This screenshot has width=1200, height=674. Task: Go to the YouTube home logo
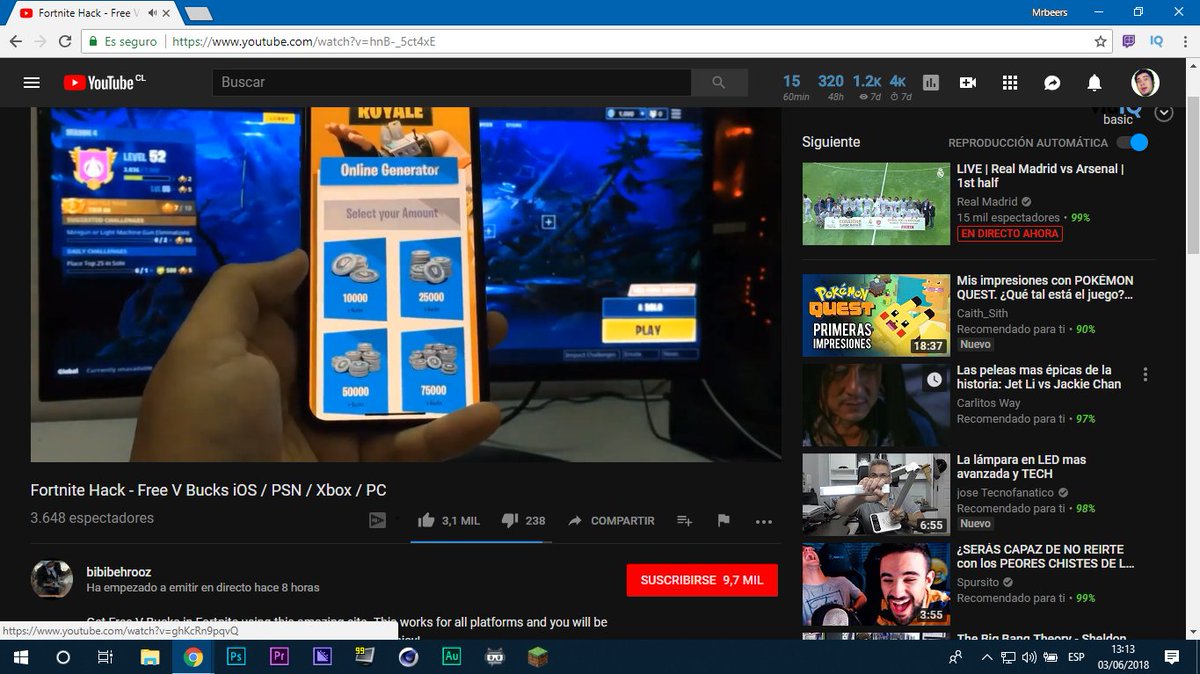pos(104,83)
